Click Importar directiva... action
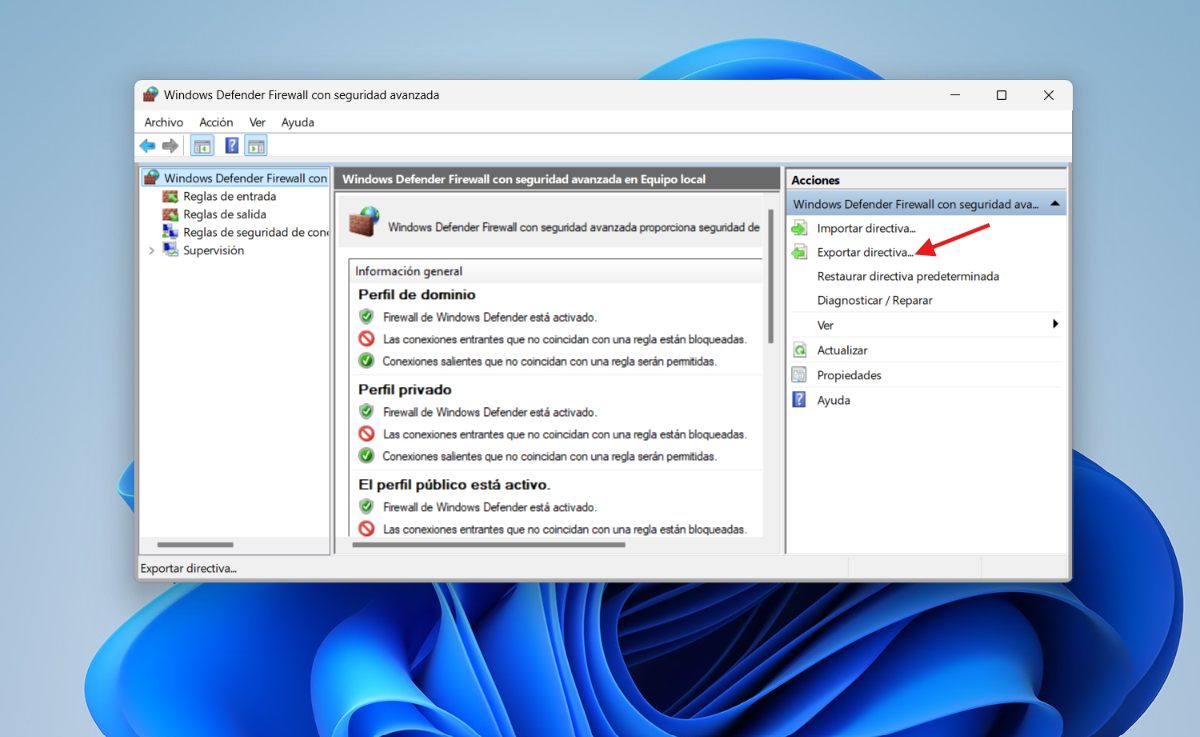1200x737 pixels. tap(866, 229)
